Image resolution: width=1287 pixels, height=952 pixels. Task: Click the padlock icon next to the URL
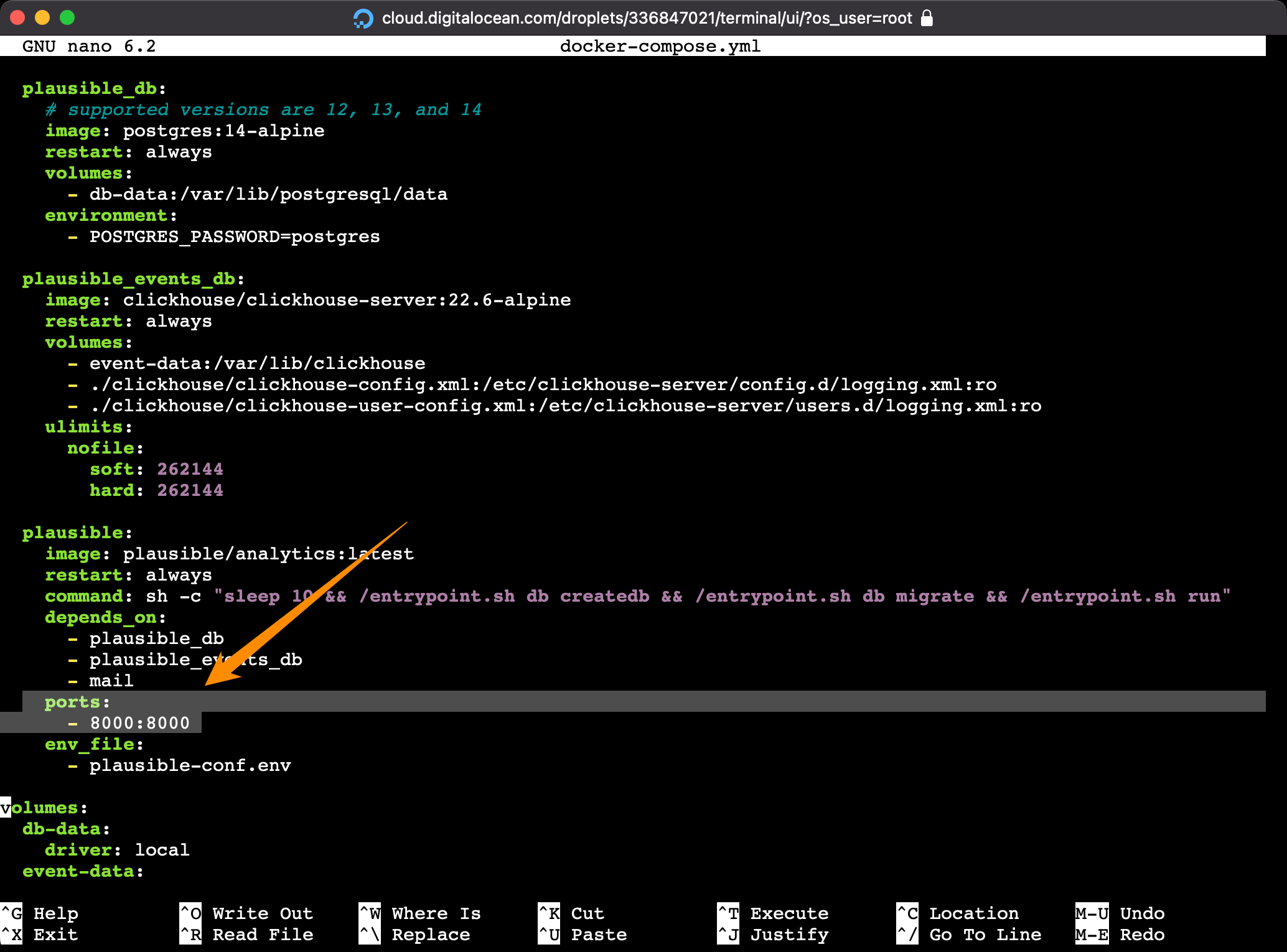click(x=927, y=18)
